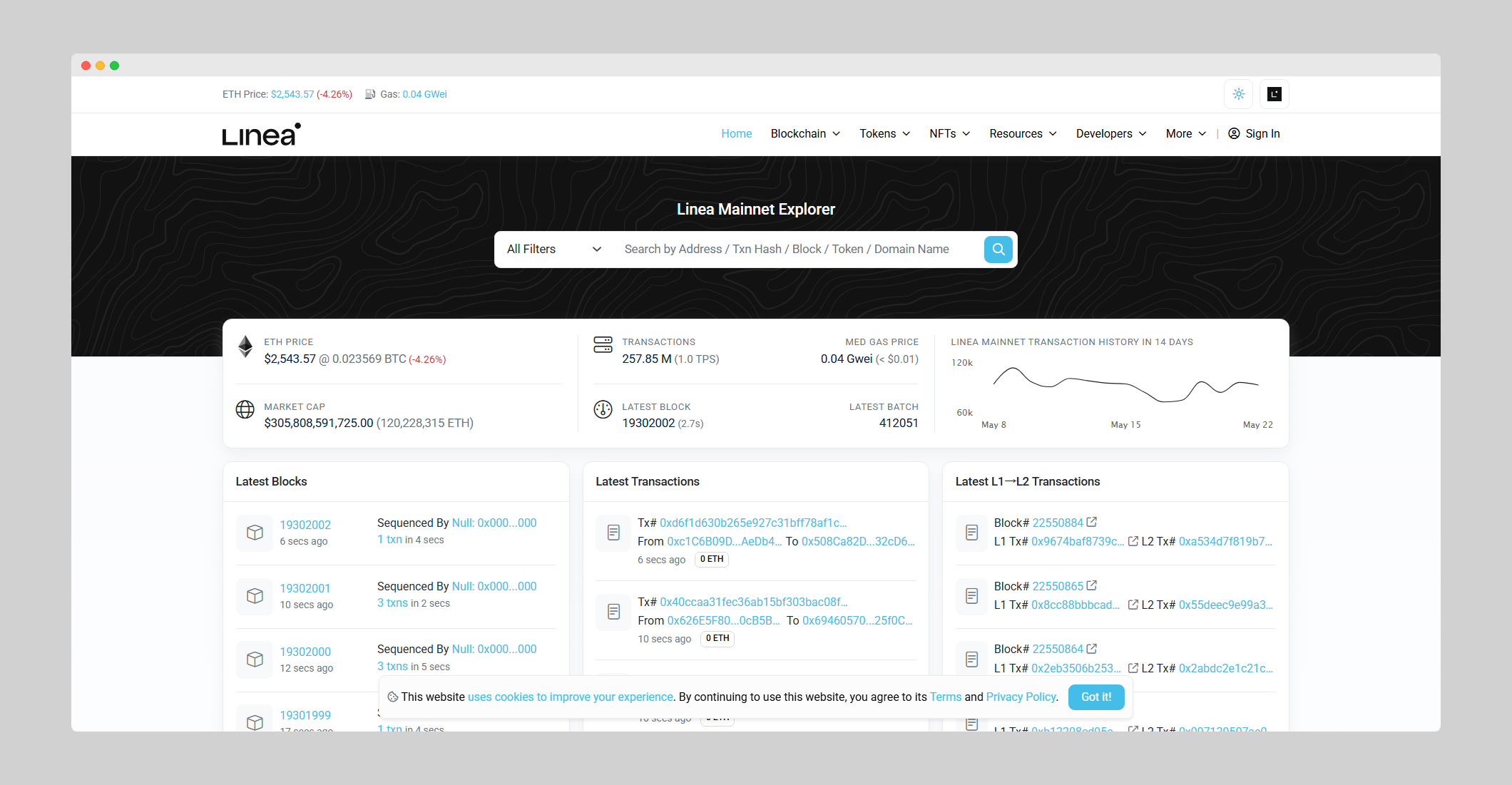The height and width of the screenshot is (785, 1512).
Task: Click the latest batch number 412051
Action: click(x=899, y=424)
